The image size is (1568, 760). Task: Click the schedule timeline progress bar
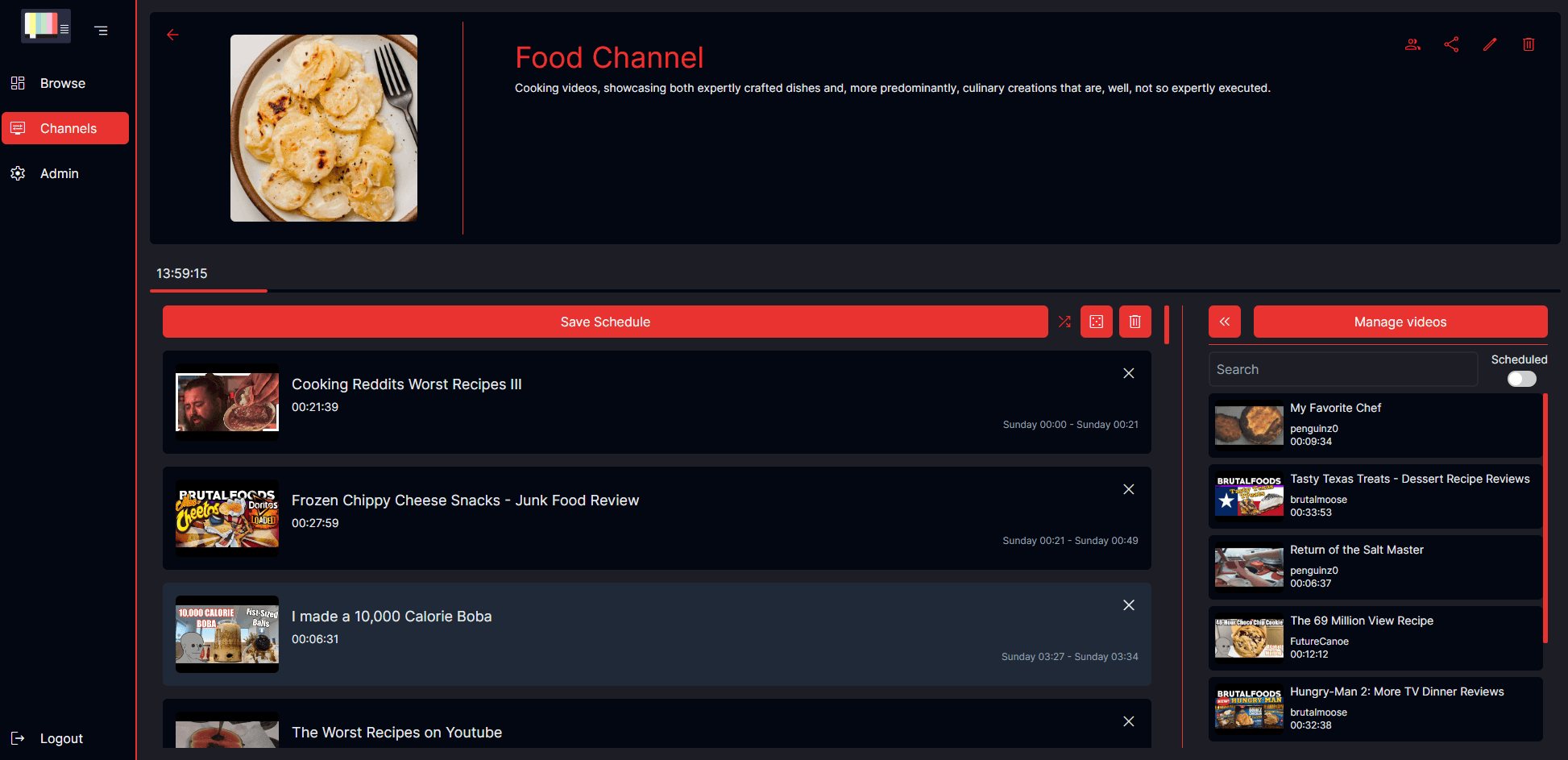[x=854, y=290]
